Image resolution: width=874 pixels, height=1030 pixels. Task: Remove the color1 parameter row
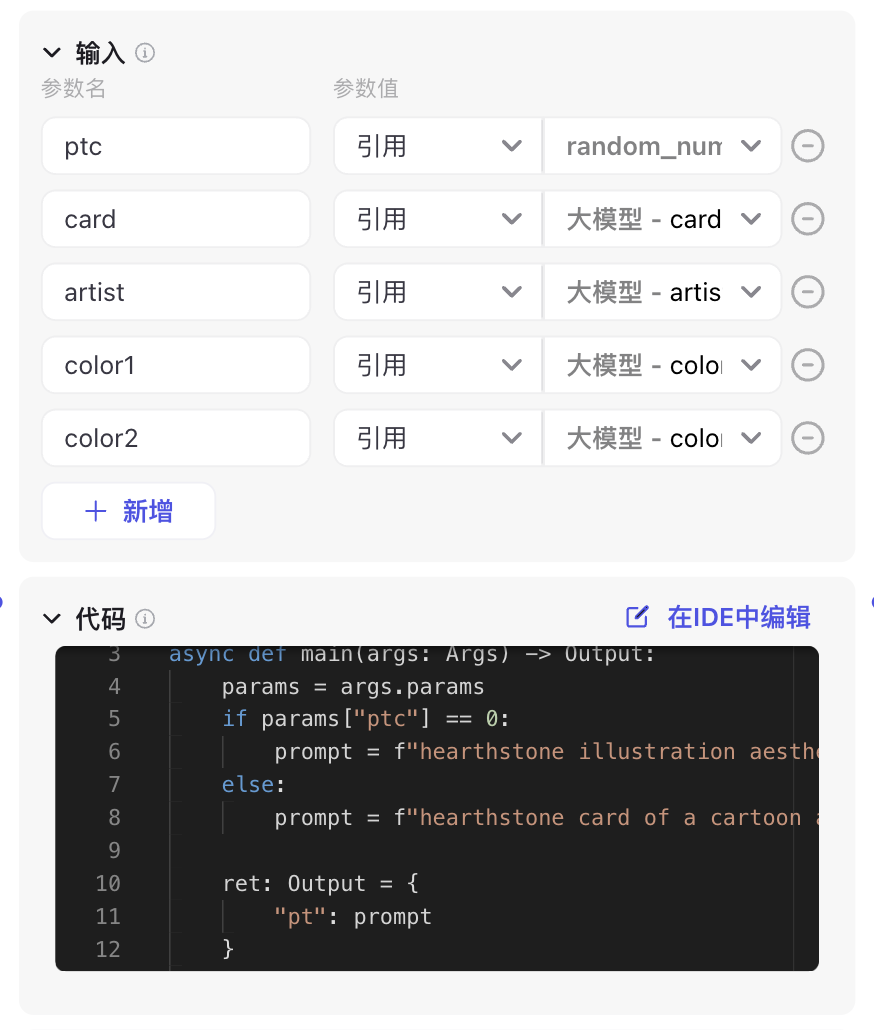807,365
